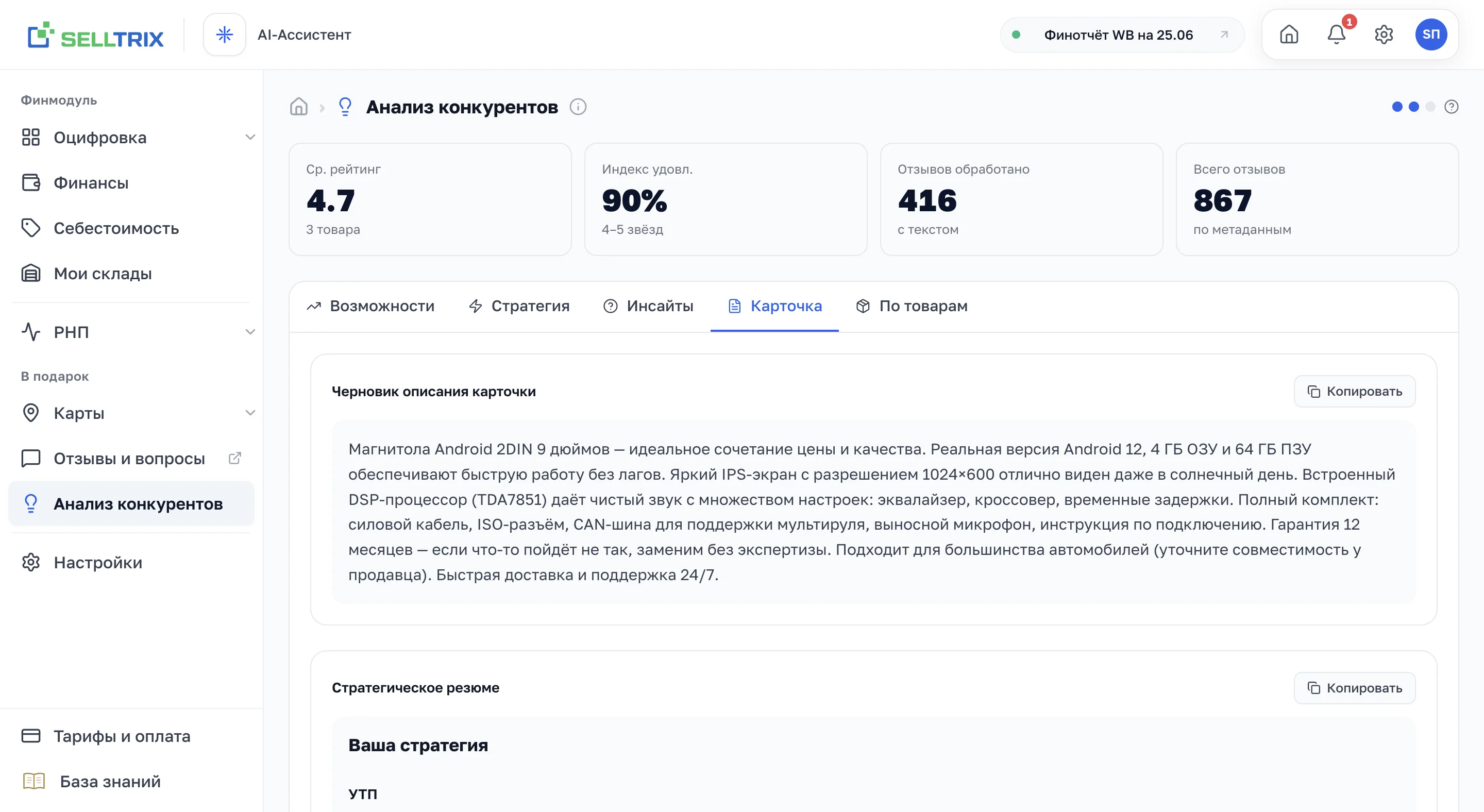Select Анализ конкурентов in sidebar
The height and width of the screenshot is (812, 1484).
(131, 504)
